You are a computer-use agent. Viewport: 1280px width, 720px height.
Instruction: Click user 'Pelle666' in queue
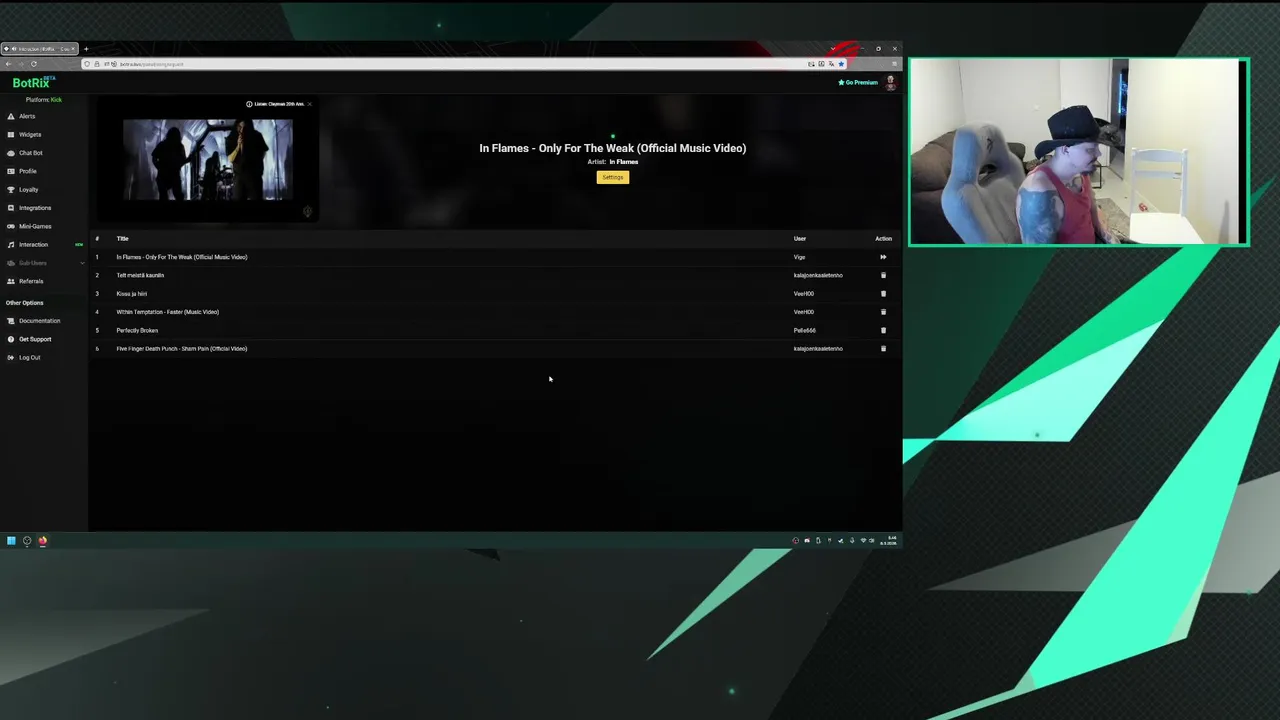tap(804, 330)
